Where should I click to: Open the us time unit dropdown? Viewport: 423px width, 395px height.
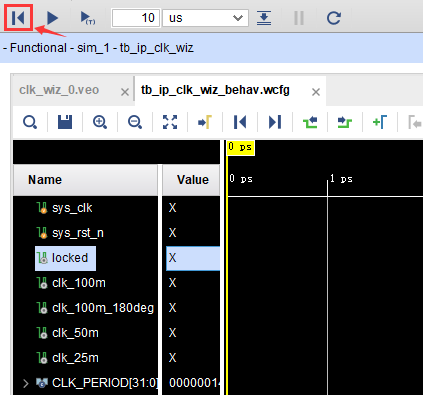205,18
